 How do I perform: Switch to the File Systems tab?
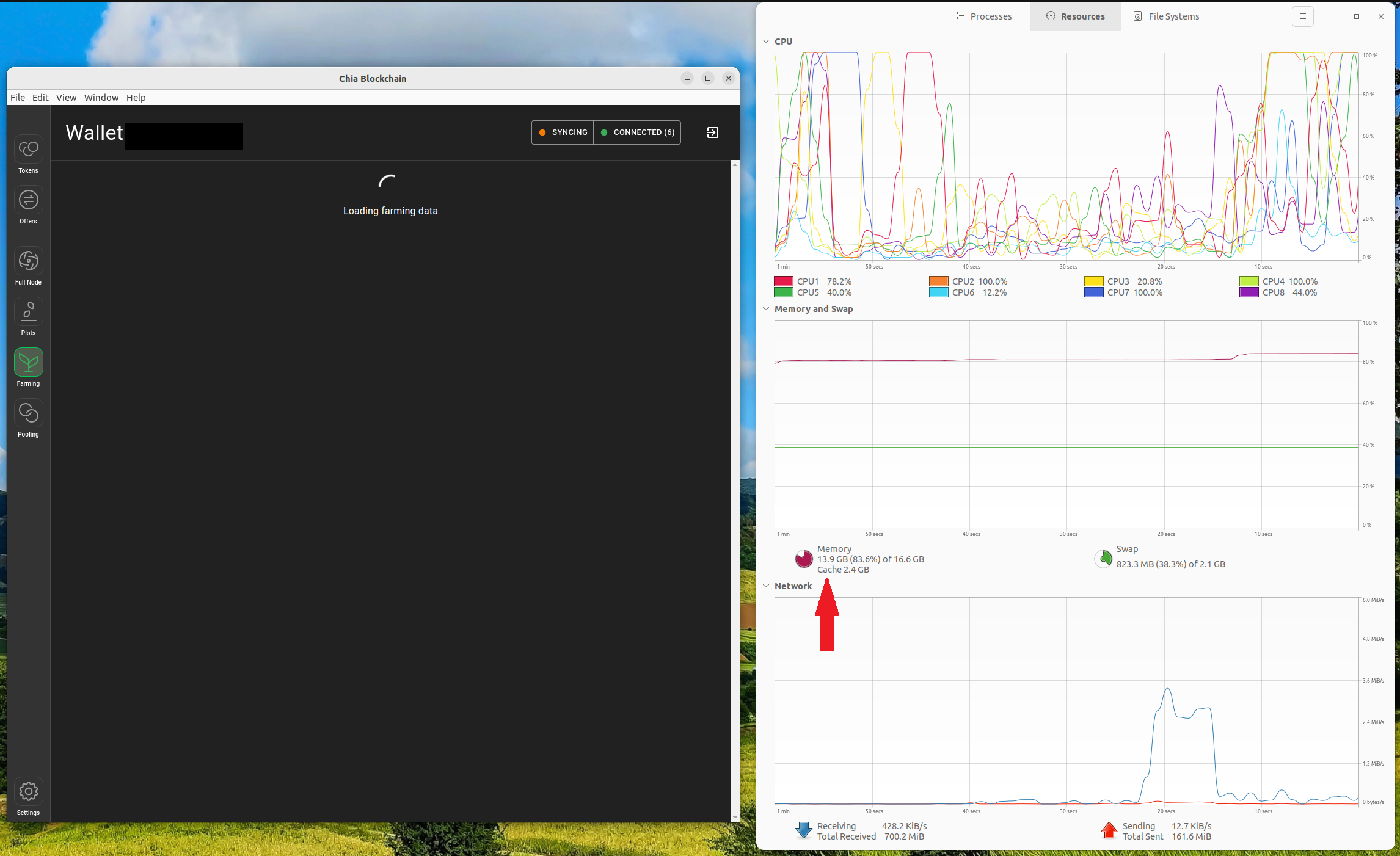[x=1167, y=16]
